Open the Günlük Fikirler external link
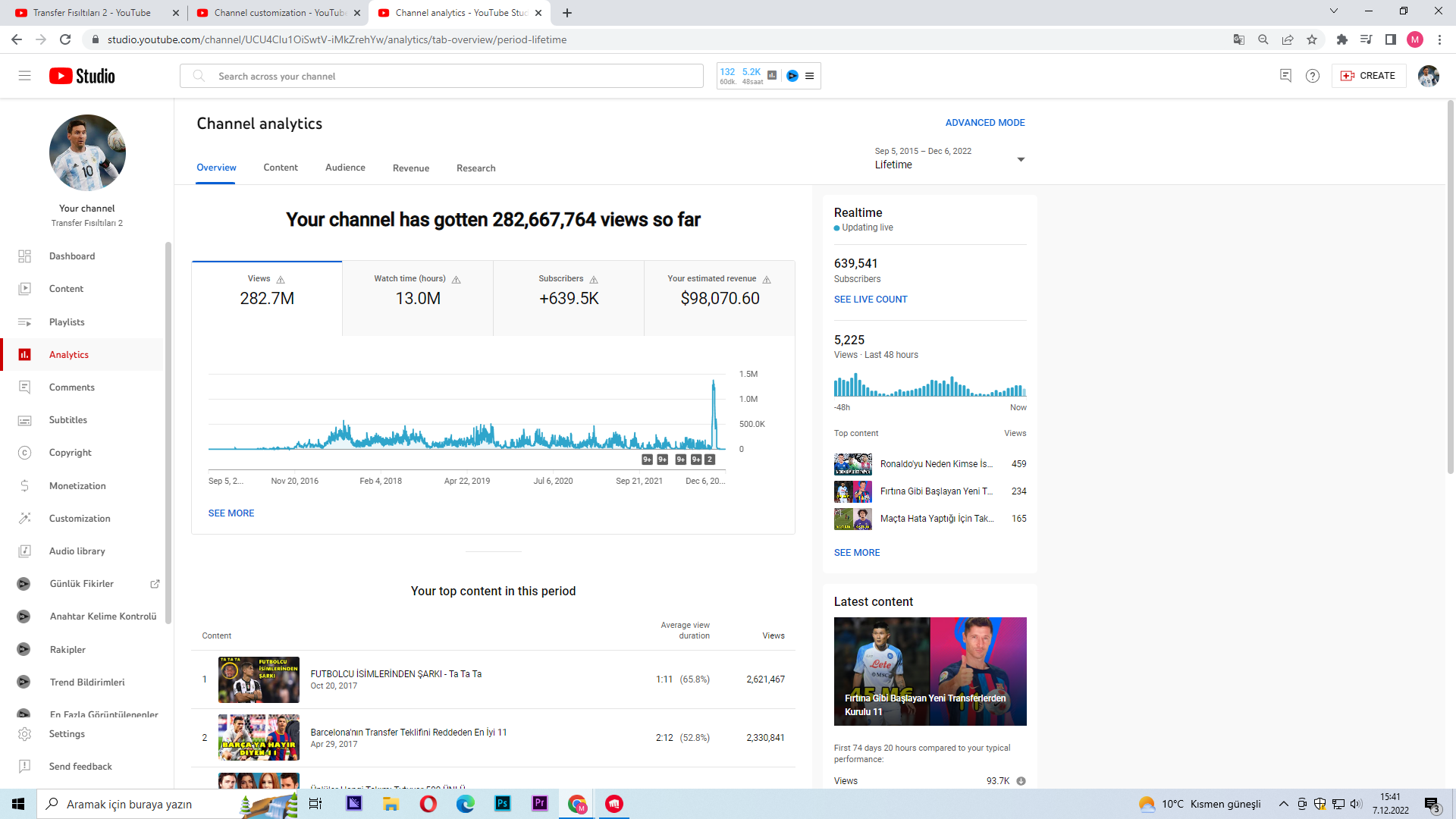This screenshot has height=819, width=1456. pyautogui.click(x=155, y=584)
